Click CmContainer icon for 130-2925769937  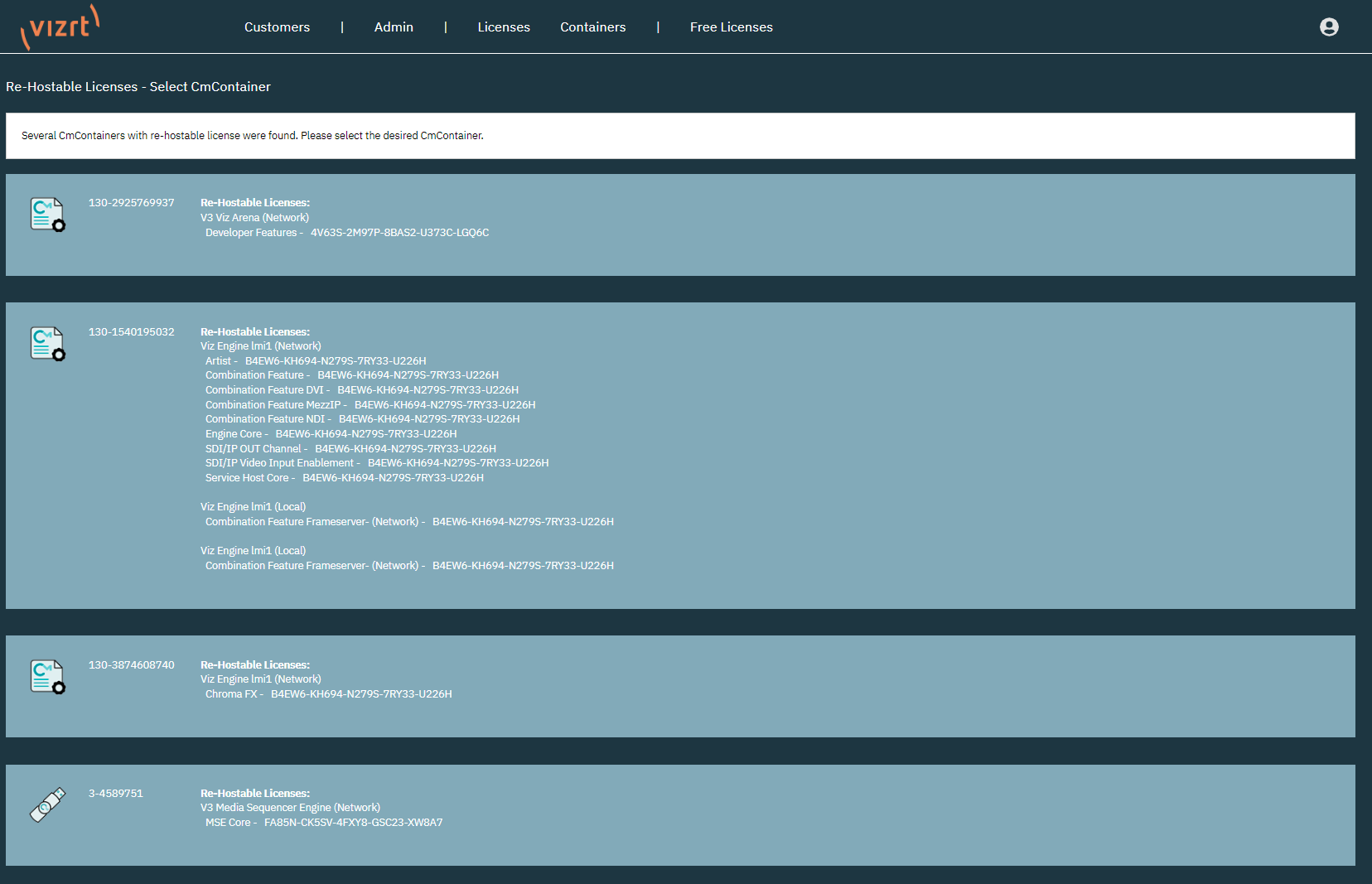pyautogui.click(x=47, y=215)
